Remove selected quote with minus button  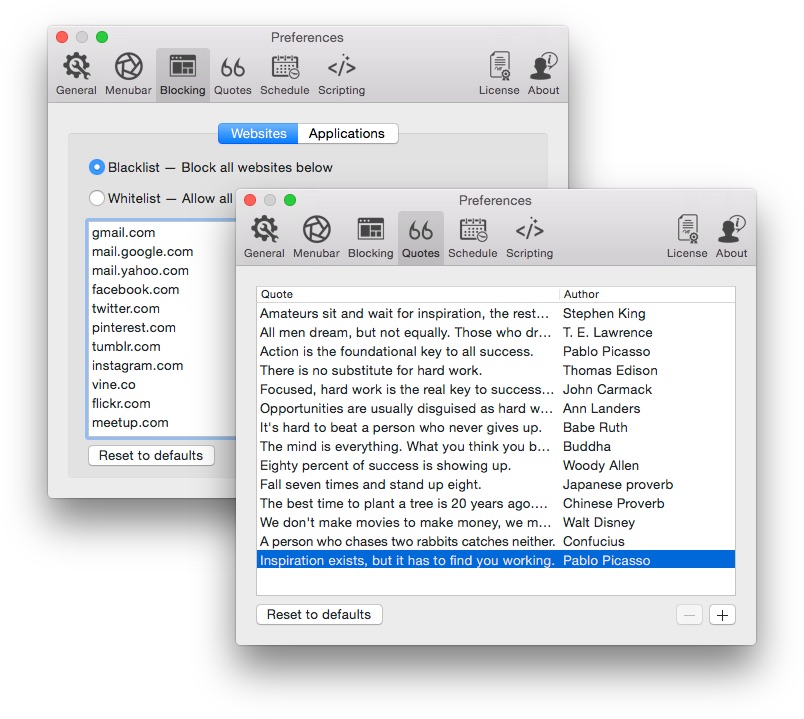[689, 615]
